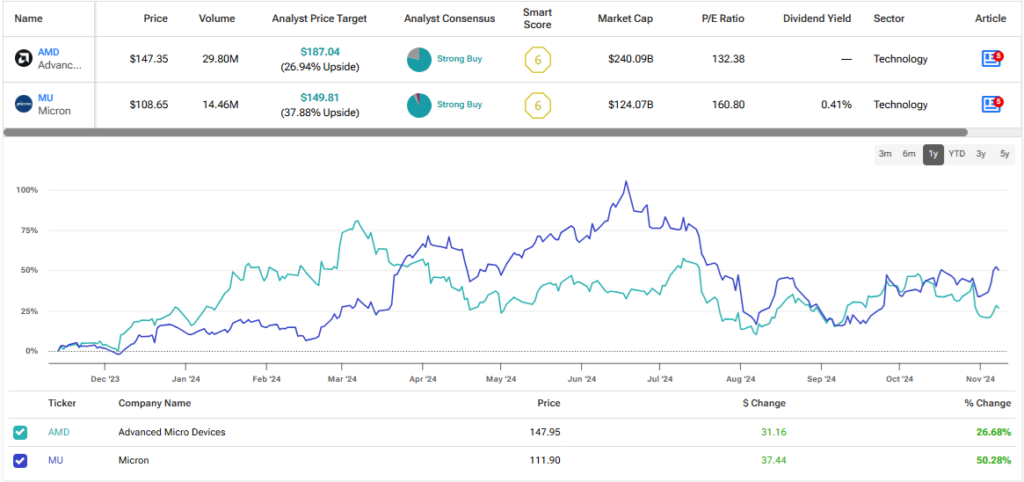Select the 3m chart time range
The height and width of the screenshot is (482, 1024).
(x=885, y=154)
